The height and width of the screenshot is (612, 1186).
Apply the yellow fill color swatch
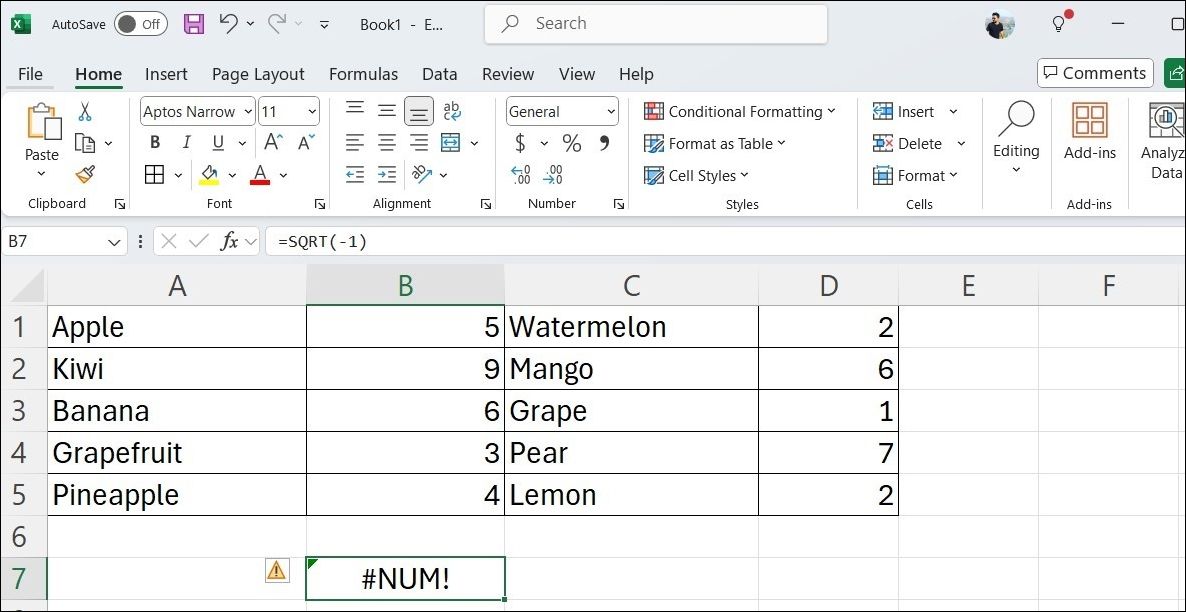[x=209, y=175]
